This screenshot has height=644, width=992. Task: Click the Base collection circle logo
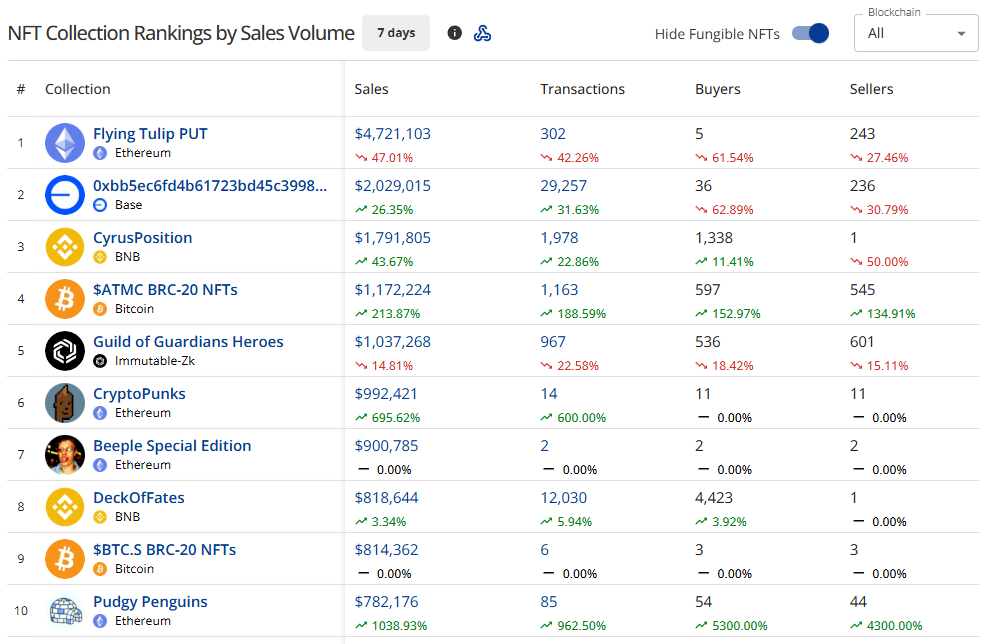click(x=65, y=195)
